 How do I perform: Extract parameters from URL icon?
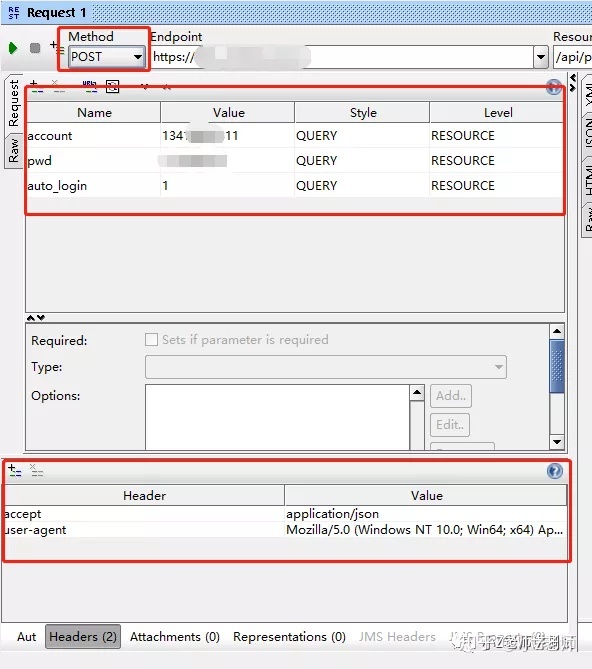90,87
